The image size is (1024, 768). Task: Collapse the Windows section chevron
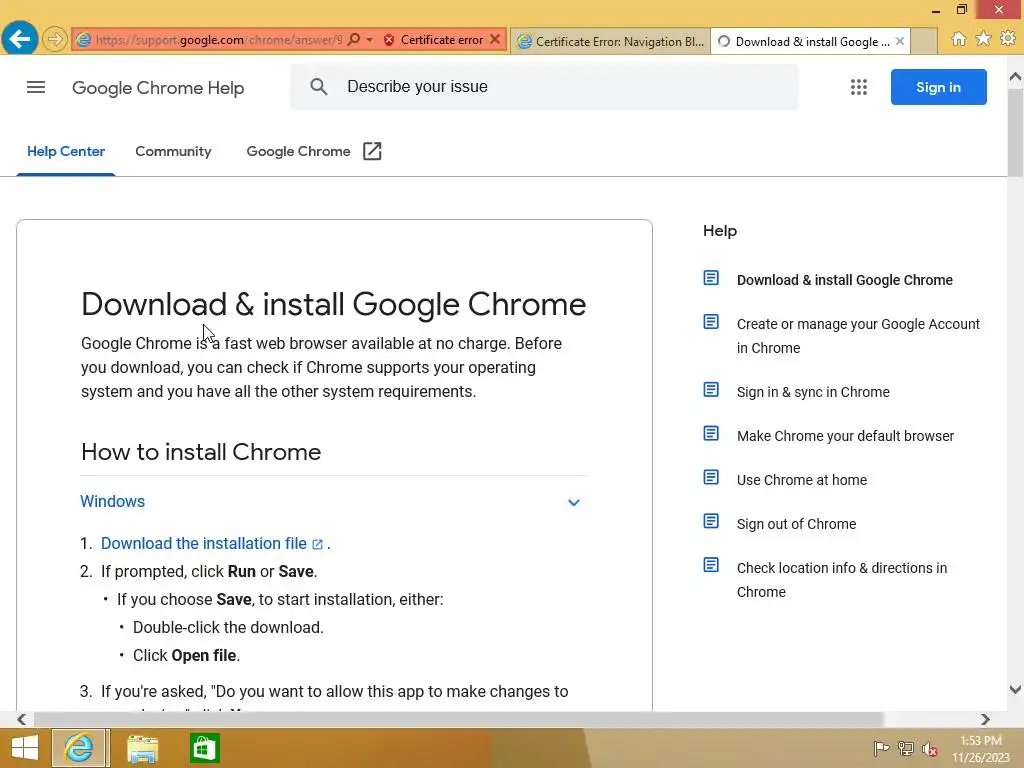574,502
